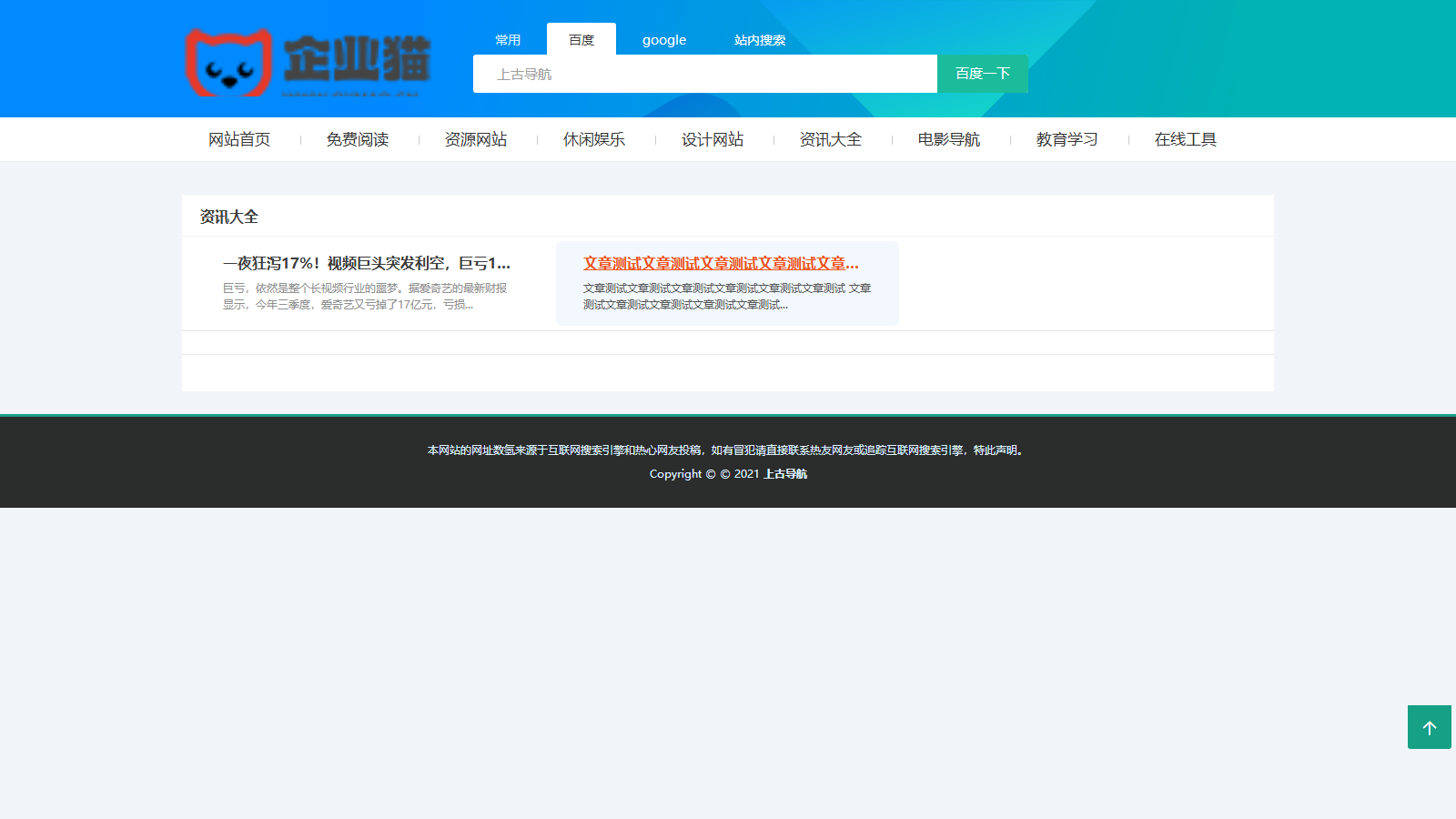The height and width of the screenshot is (819, 1456).
Task: Open the red 文章测试 article link
Action: (x=721, y=263)
